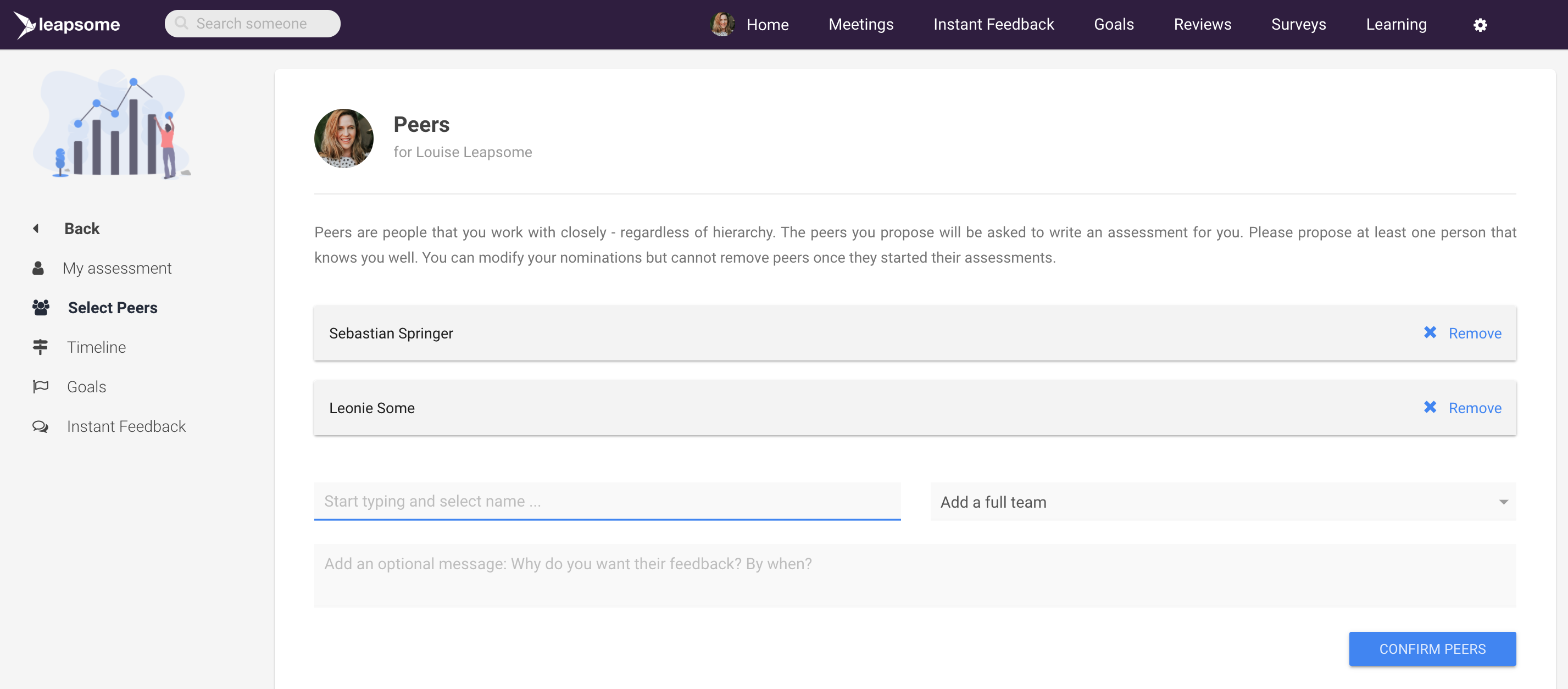Click the Goals flag icon
Screen dimensions: 1568x689
pos(40,386)
